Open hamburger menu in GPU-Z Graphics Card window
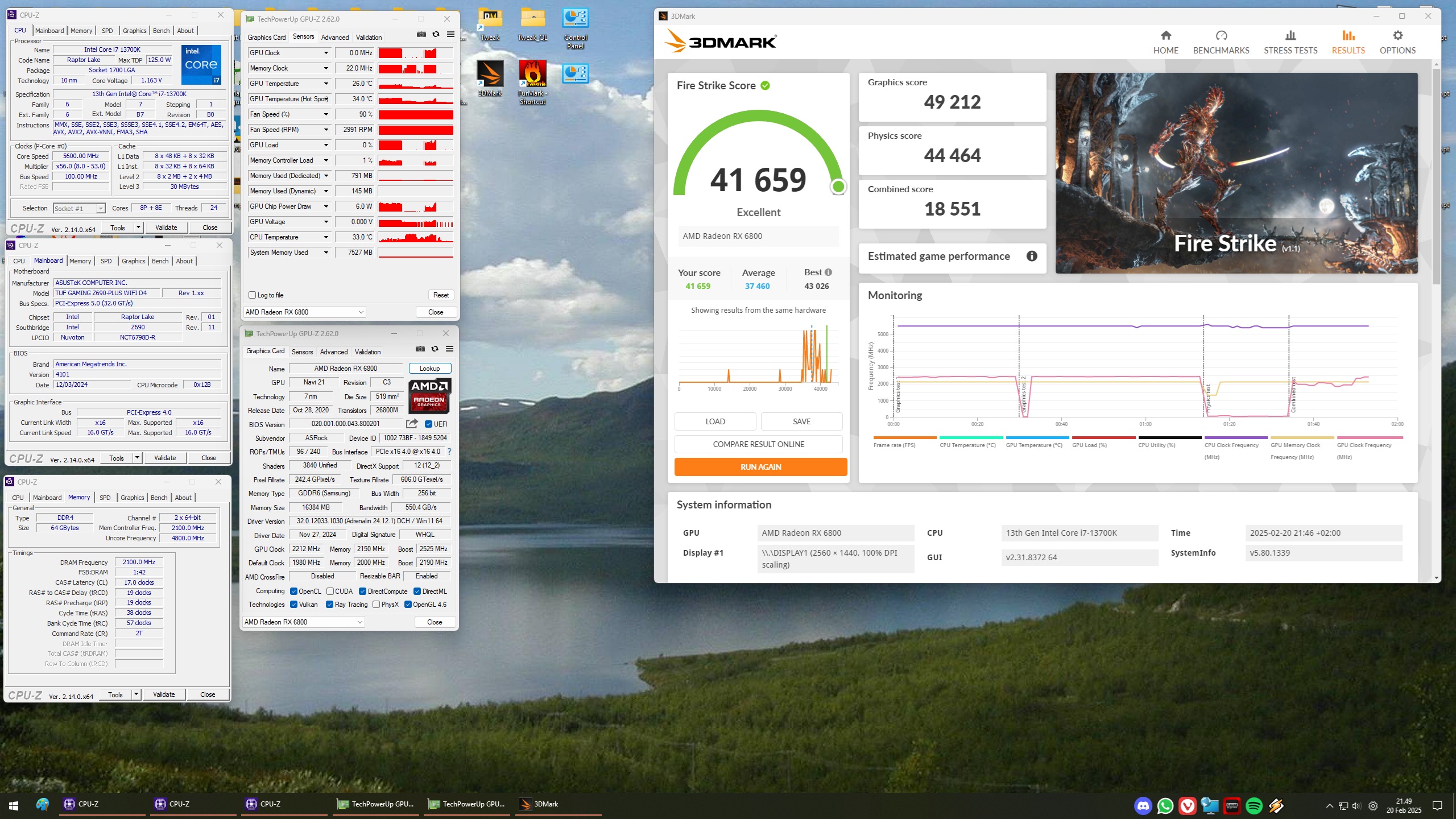Viewport: 1456px width, 819px height. pos(449,349)
